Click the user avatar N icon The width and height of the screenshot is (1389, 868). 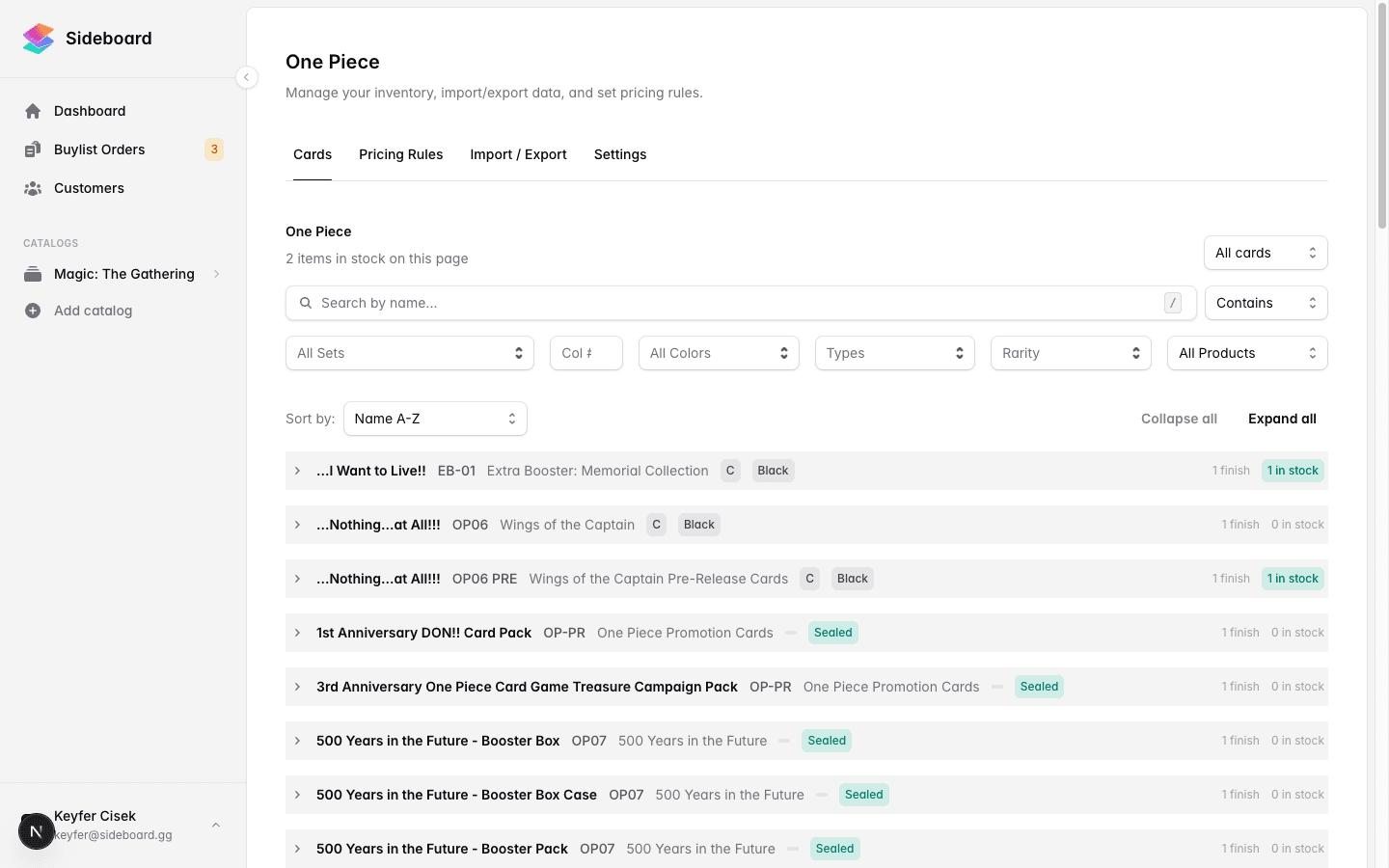click(x=37, y=831)
